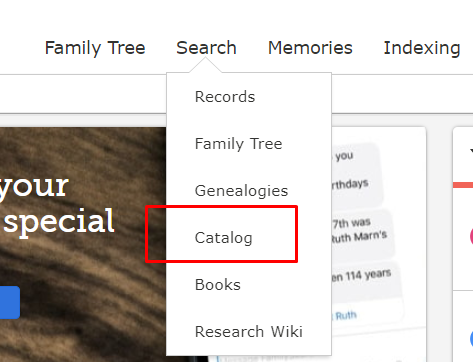The width and height of the screenshot is (473, 362).
Task: Click the red-orange bar on the right card
Action: click(463, 185)
